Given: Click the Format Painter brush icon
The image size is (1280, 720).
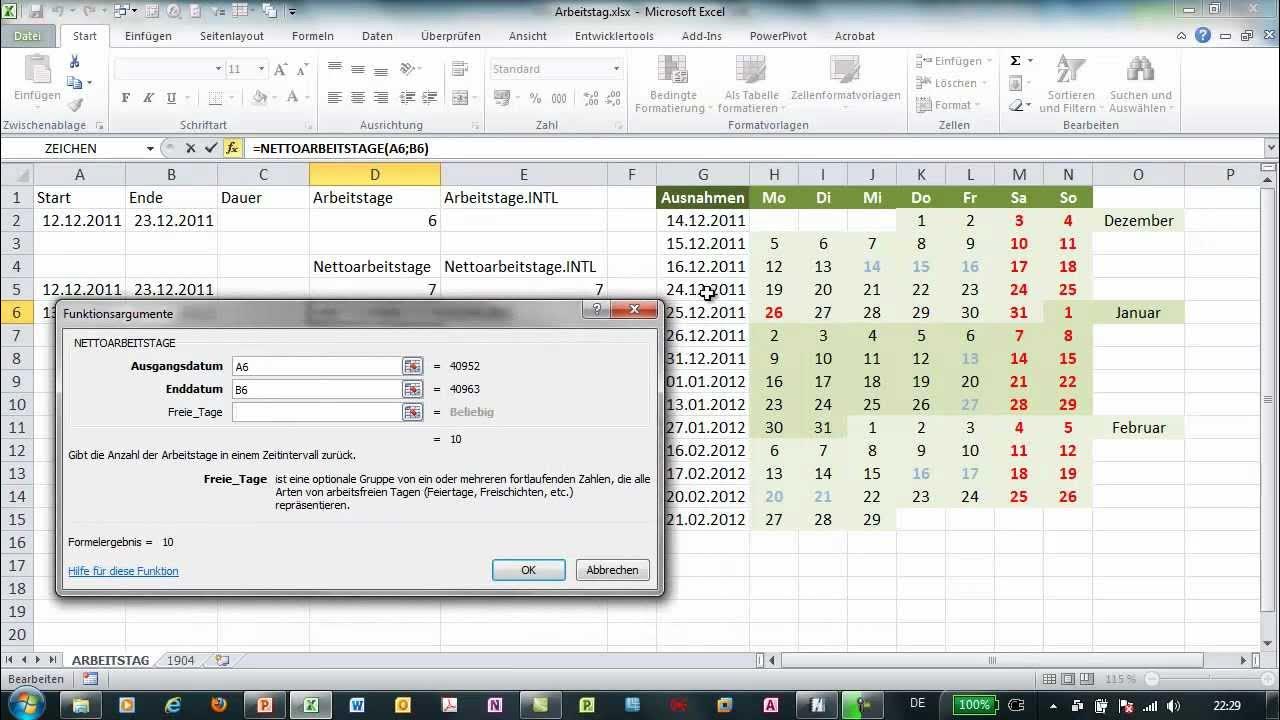Looking at the screenshot, I should (74, 104).
